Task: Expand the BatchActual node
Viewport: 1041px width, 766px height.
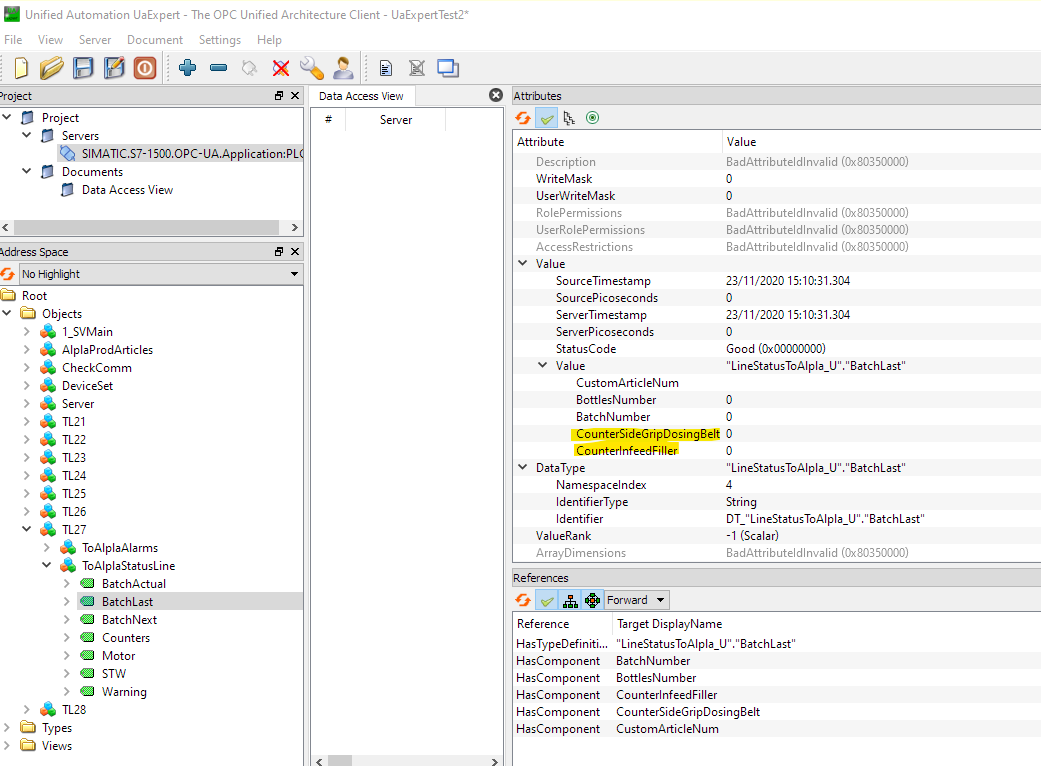Action: click(x=66, y=583)
